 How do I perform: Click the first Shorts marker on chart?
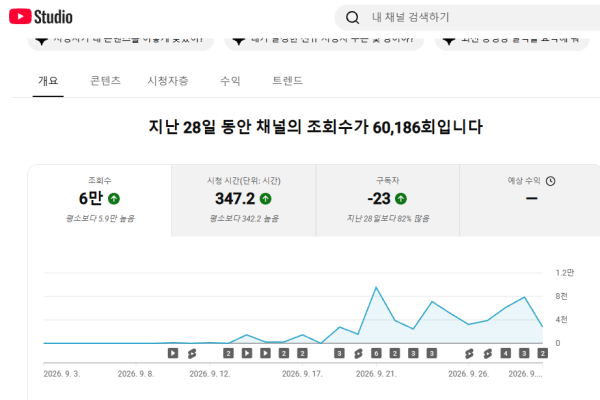192,354
